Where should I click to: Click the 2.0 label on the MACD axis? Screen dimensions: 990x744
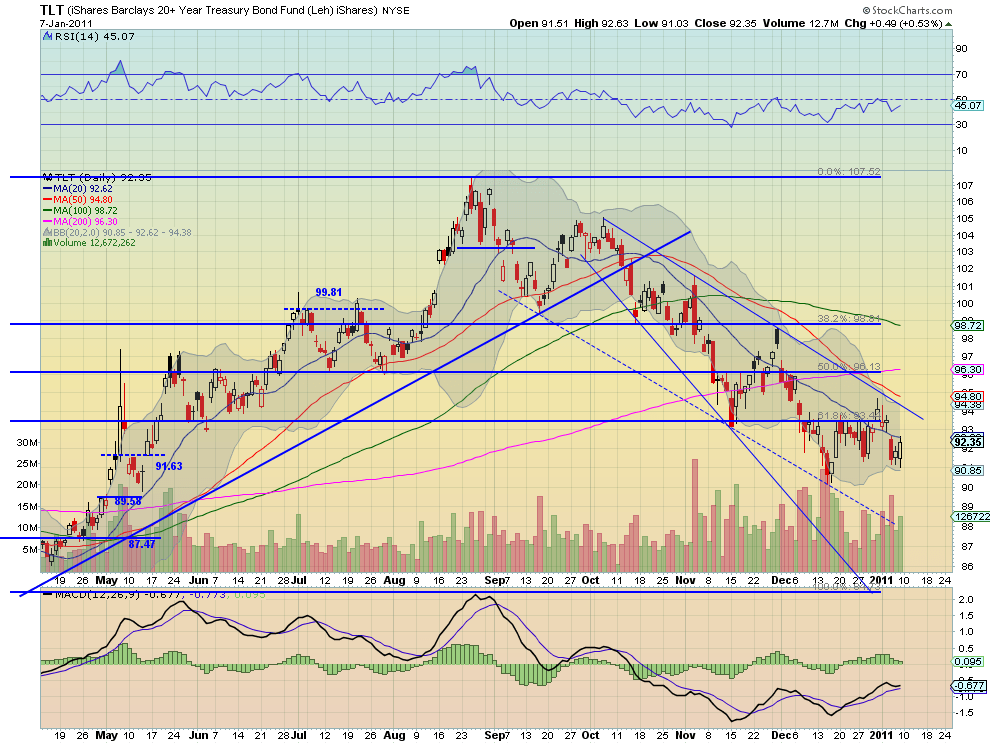tap(965, 599)
